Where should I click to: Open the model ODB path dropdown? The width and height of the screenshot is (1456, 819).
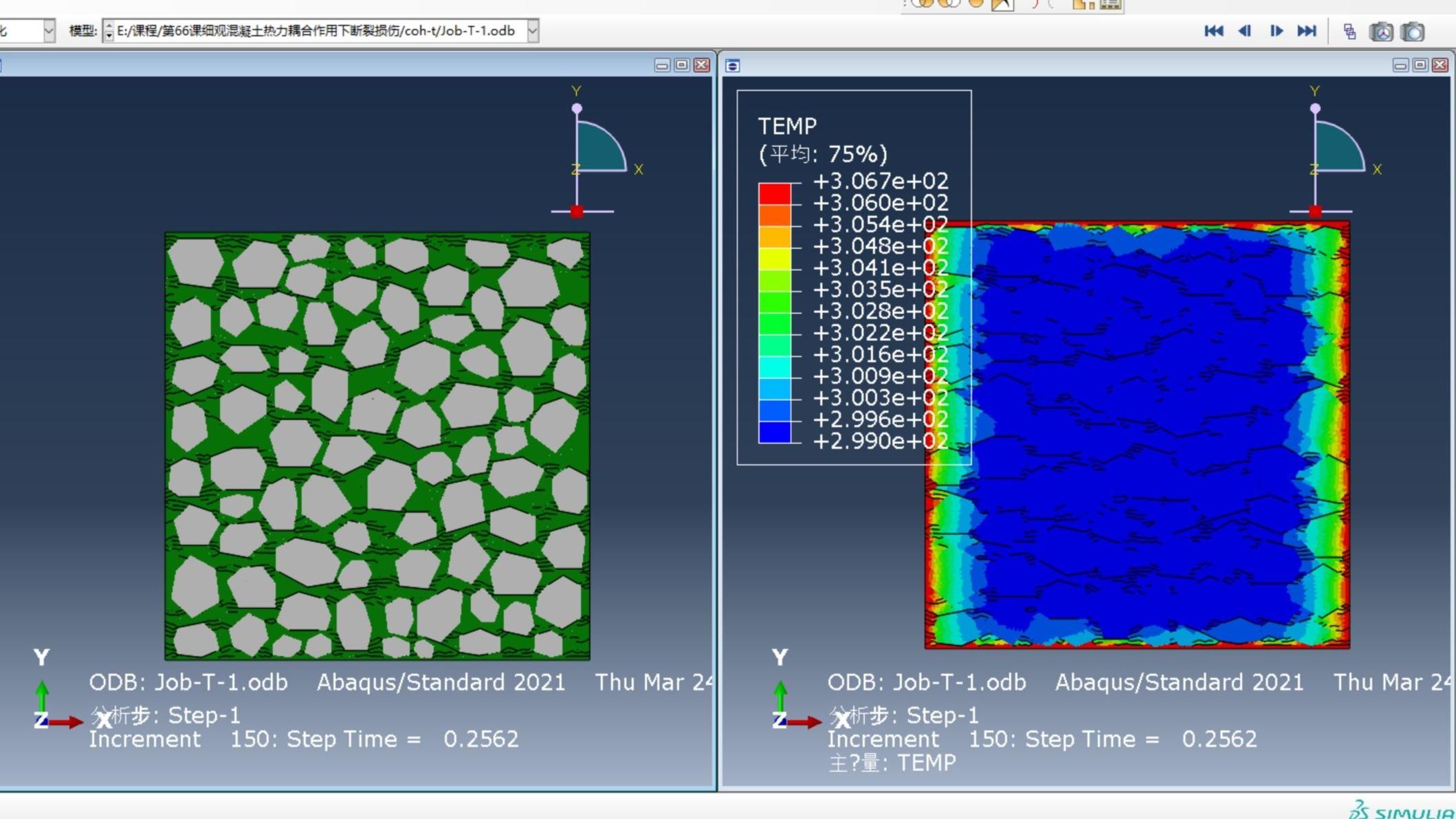click(533, 31)
